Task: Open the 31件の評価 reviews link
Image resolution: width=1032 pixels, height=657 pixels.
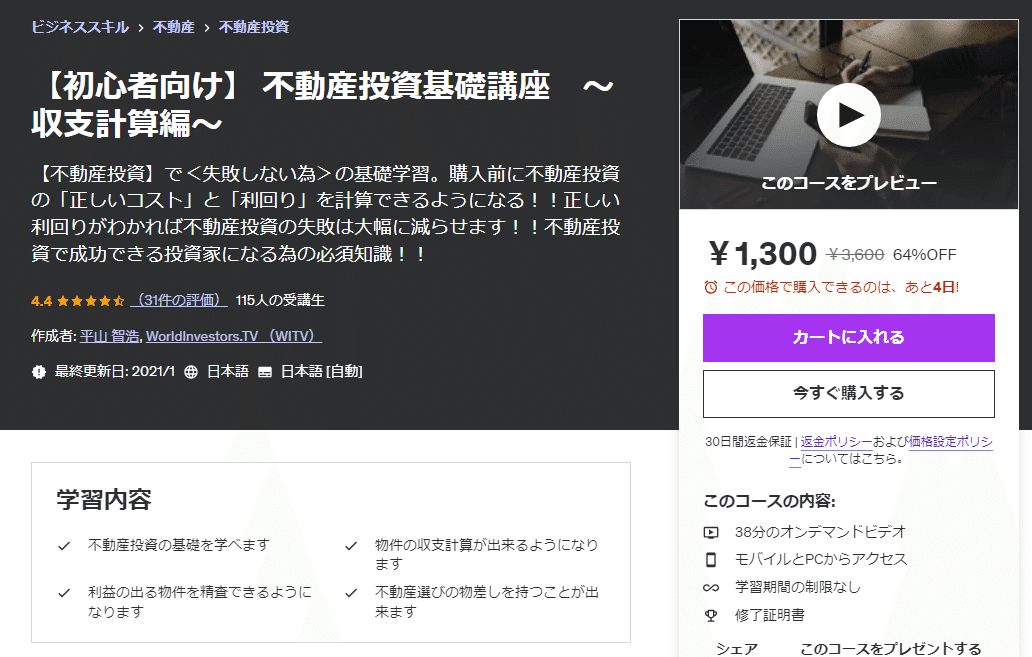Action: coord(179,300)
